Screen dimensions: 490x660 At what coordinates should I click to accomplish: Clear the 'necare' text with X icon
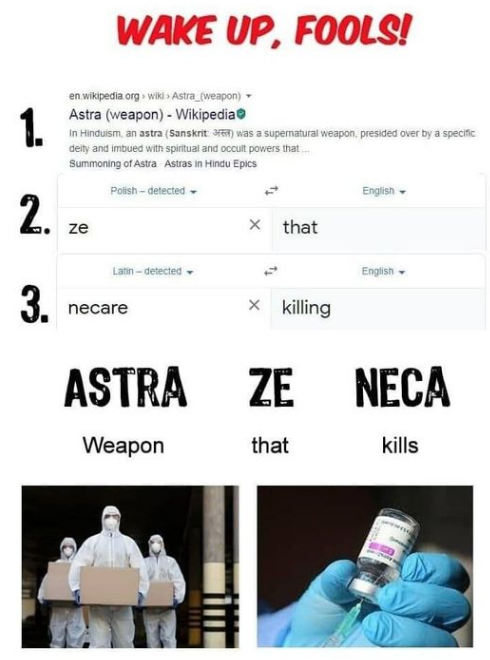point(254,305)
